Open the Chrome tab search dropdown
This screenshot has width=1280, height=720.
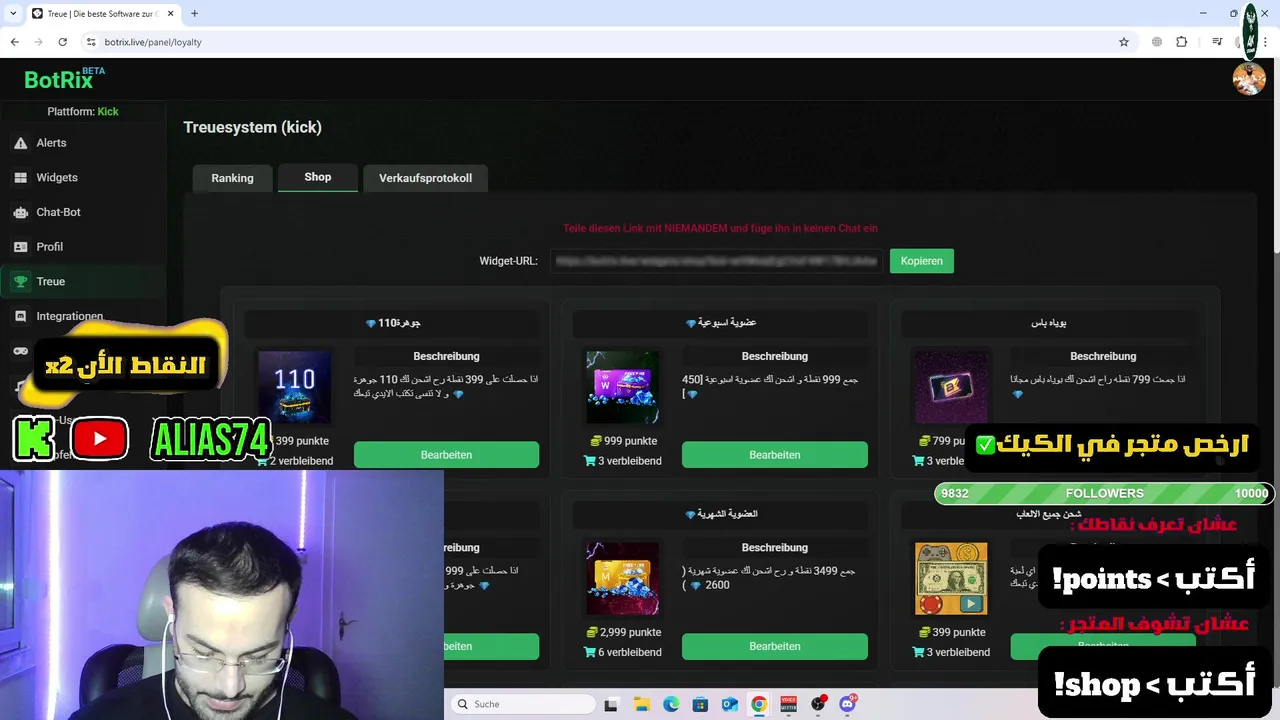tap(13, 13)
